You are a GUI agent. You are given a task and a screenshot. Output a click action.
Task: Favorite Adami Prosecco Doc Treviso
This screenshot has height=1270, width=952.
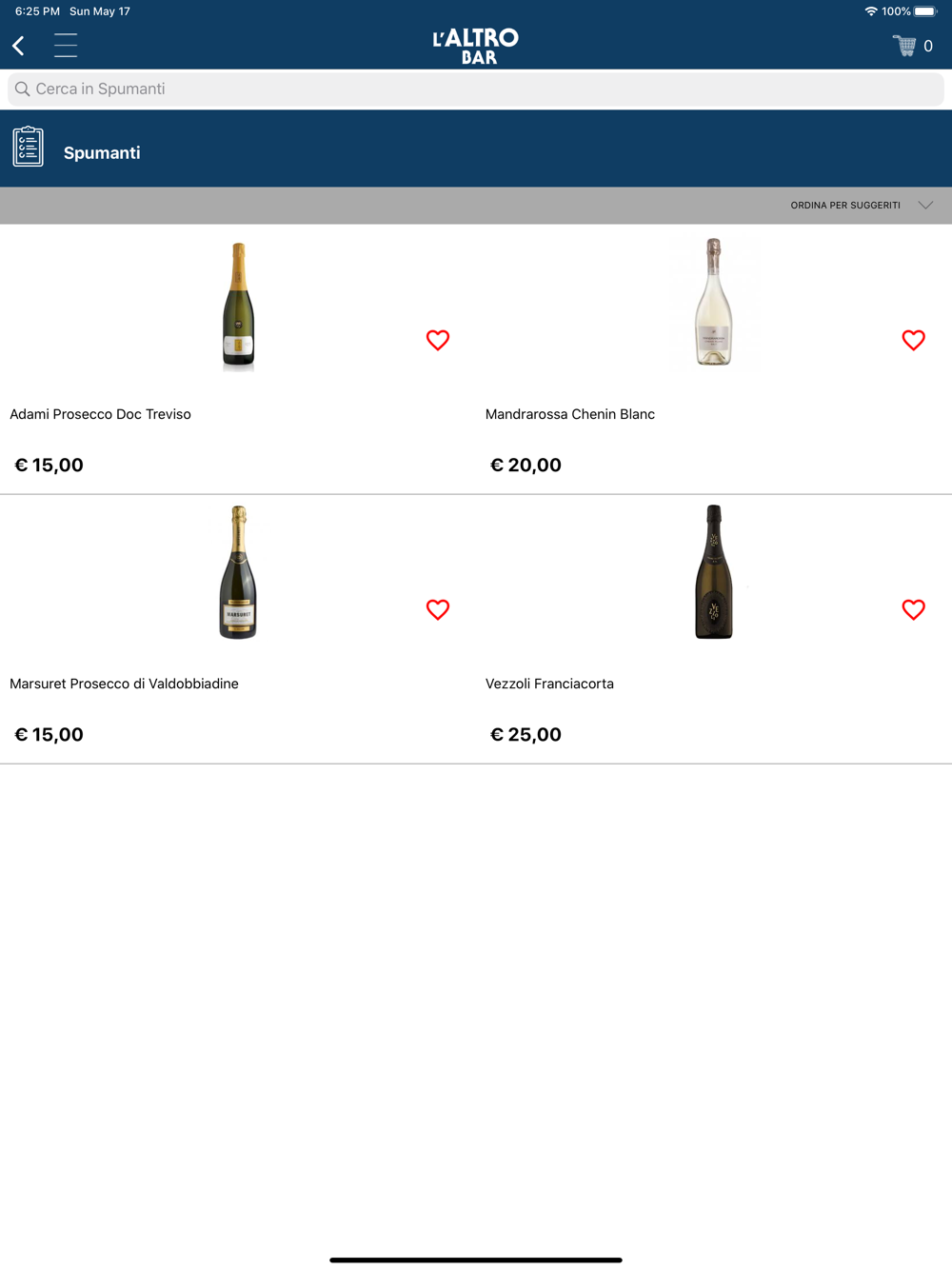coord(438,340)
